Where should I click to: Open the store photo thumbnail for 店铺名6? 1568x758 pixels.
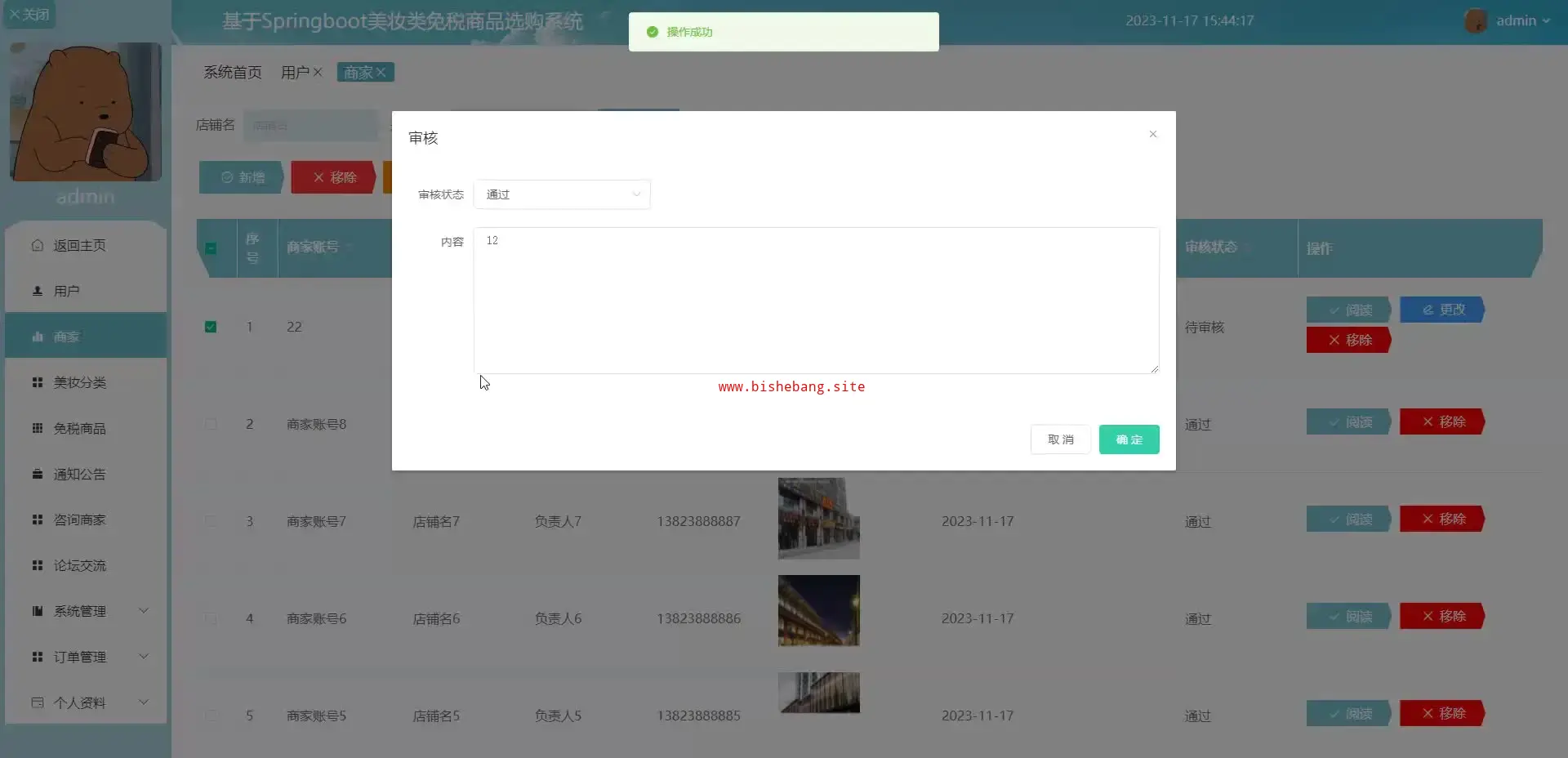(819, 611)
